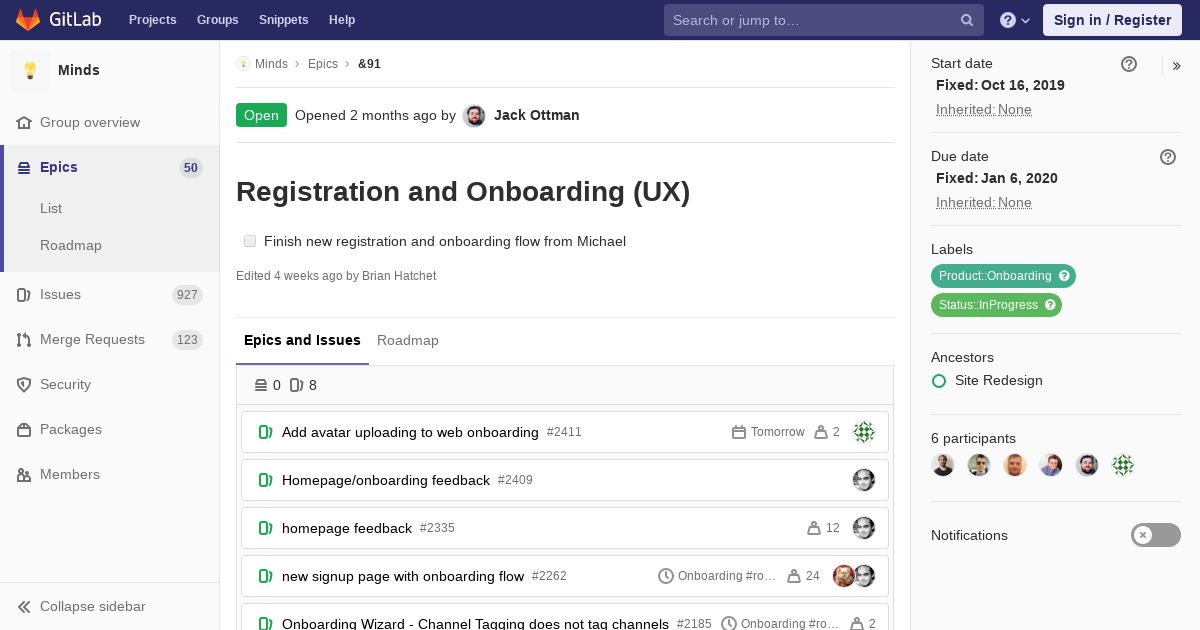This screenshot has height=630, width=1200.
Task: Click the milestone clock icon on issue #2262
Action: click(x=666, y=576)
